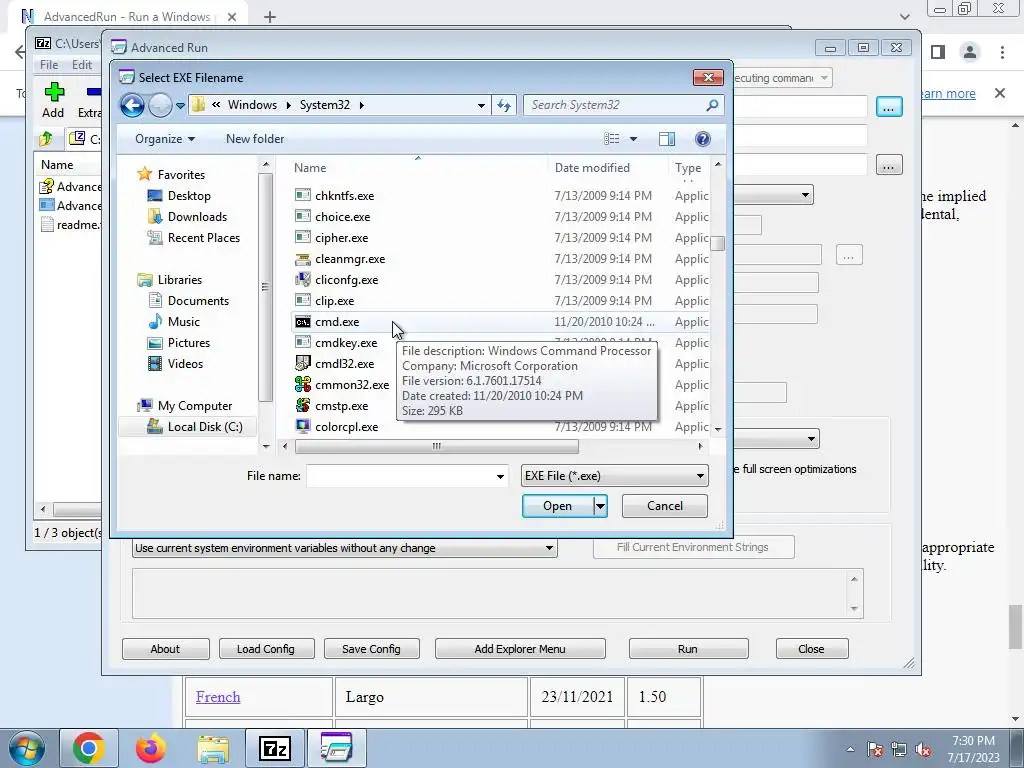
Task: Click Cancel in the file dialog
Action: point(664,505)
